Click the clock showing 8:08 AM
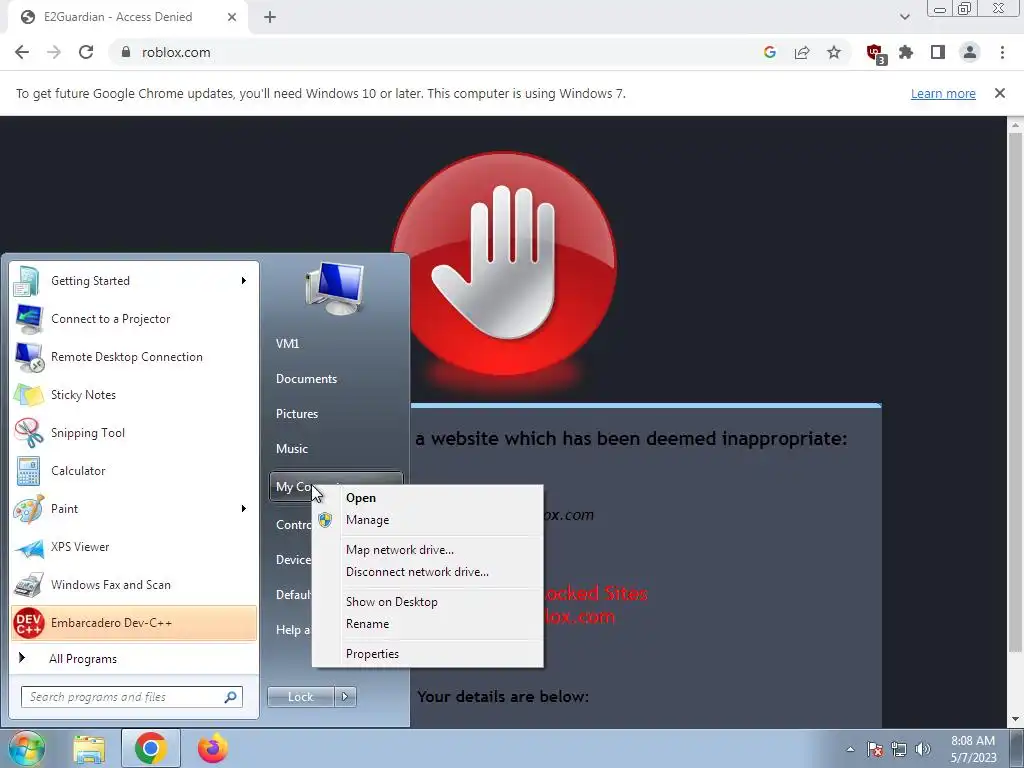This screenshot has width=1024, height=768. (973, 749)
